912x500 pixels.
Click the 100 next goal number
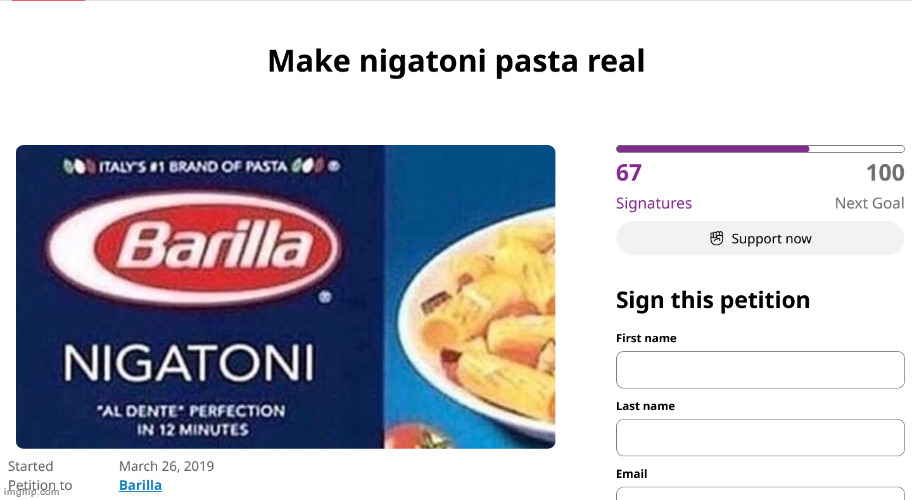point(885,173)
